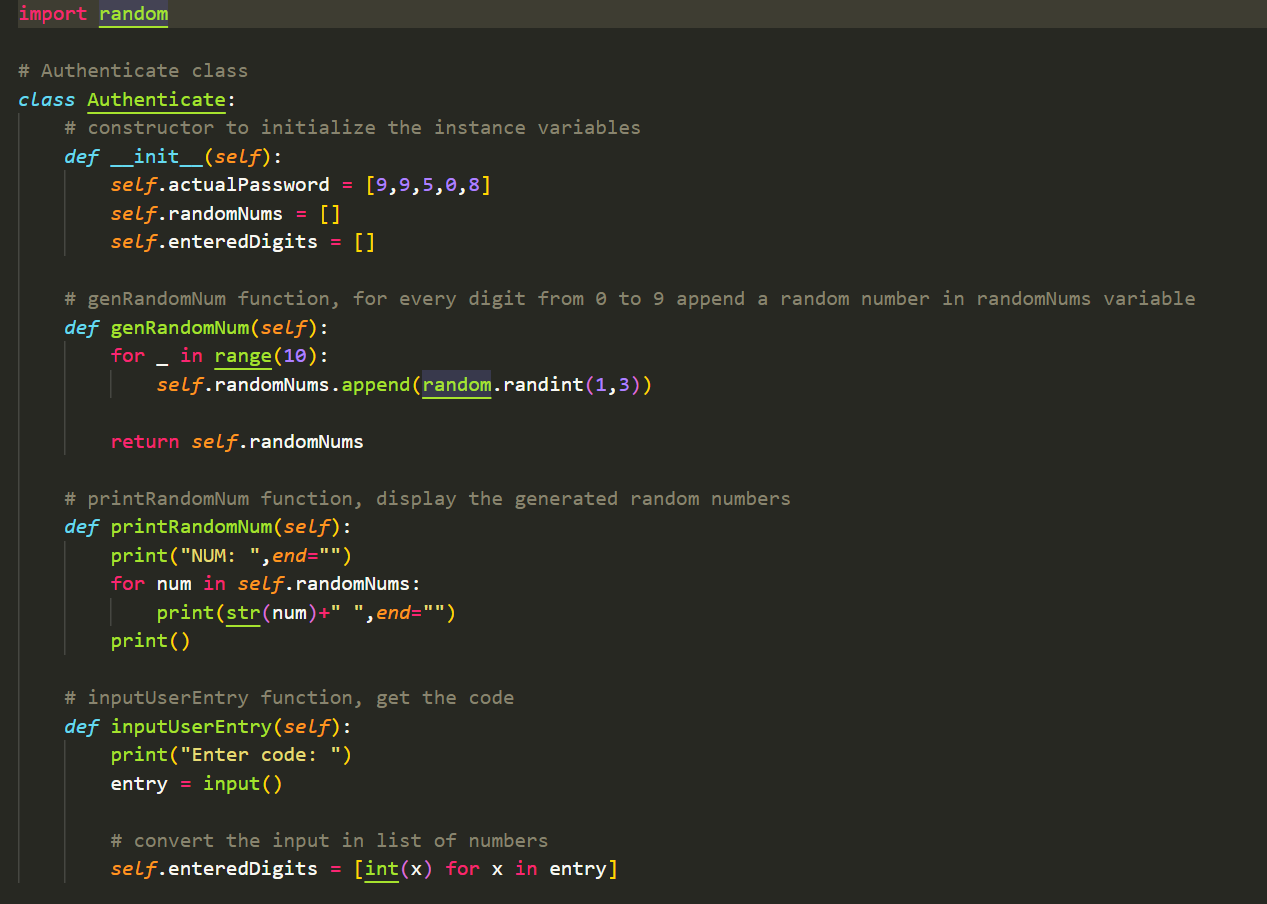Screen dimensions: 1267x904
Task: Click the underlined int in list comprehension
Action: [x=380, y=868]
